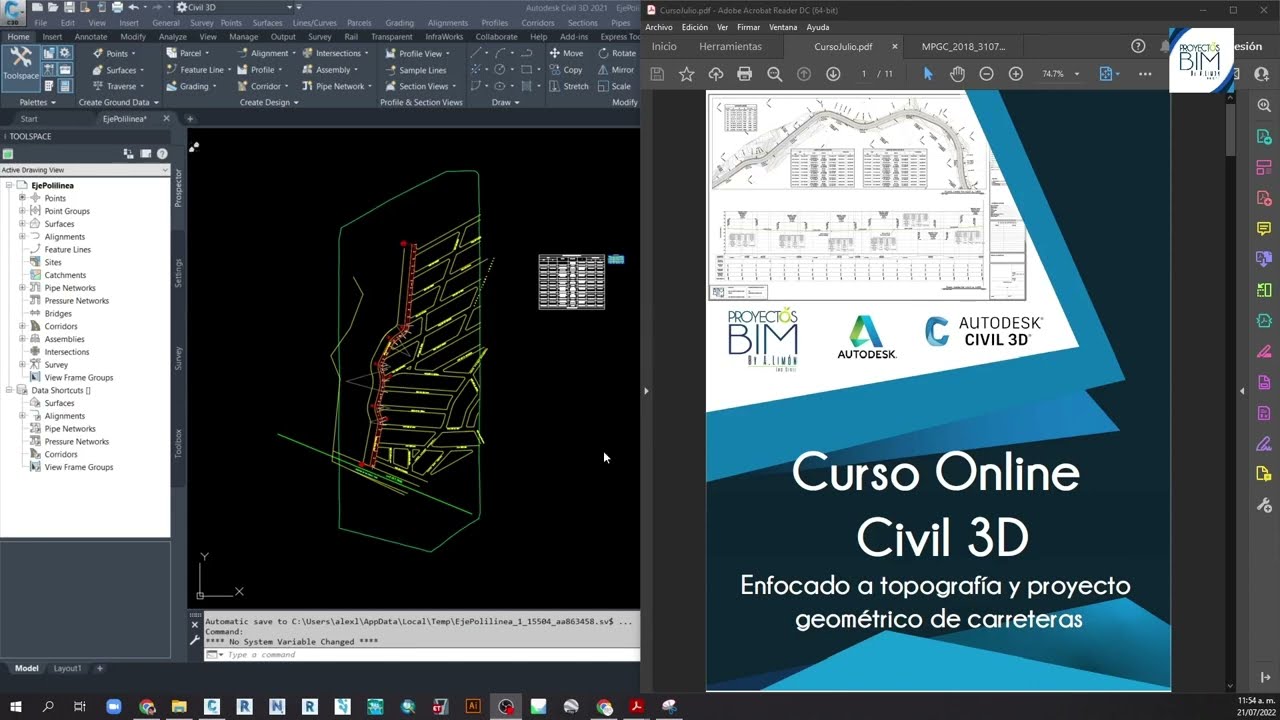Select the Copy tool in Modify panel
Image resolution: width=1280 pixels, height=720 pixels.
point(566,70)
